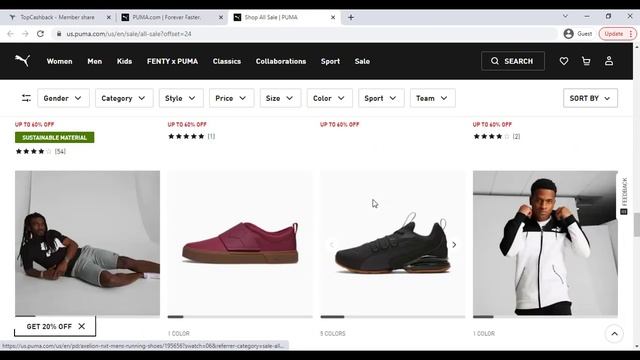Expand the Sport filter dropdown
The image size is (640, 360).
point(381,98)
